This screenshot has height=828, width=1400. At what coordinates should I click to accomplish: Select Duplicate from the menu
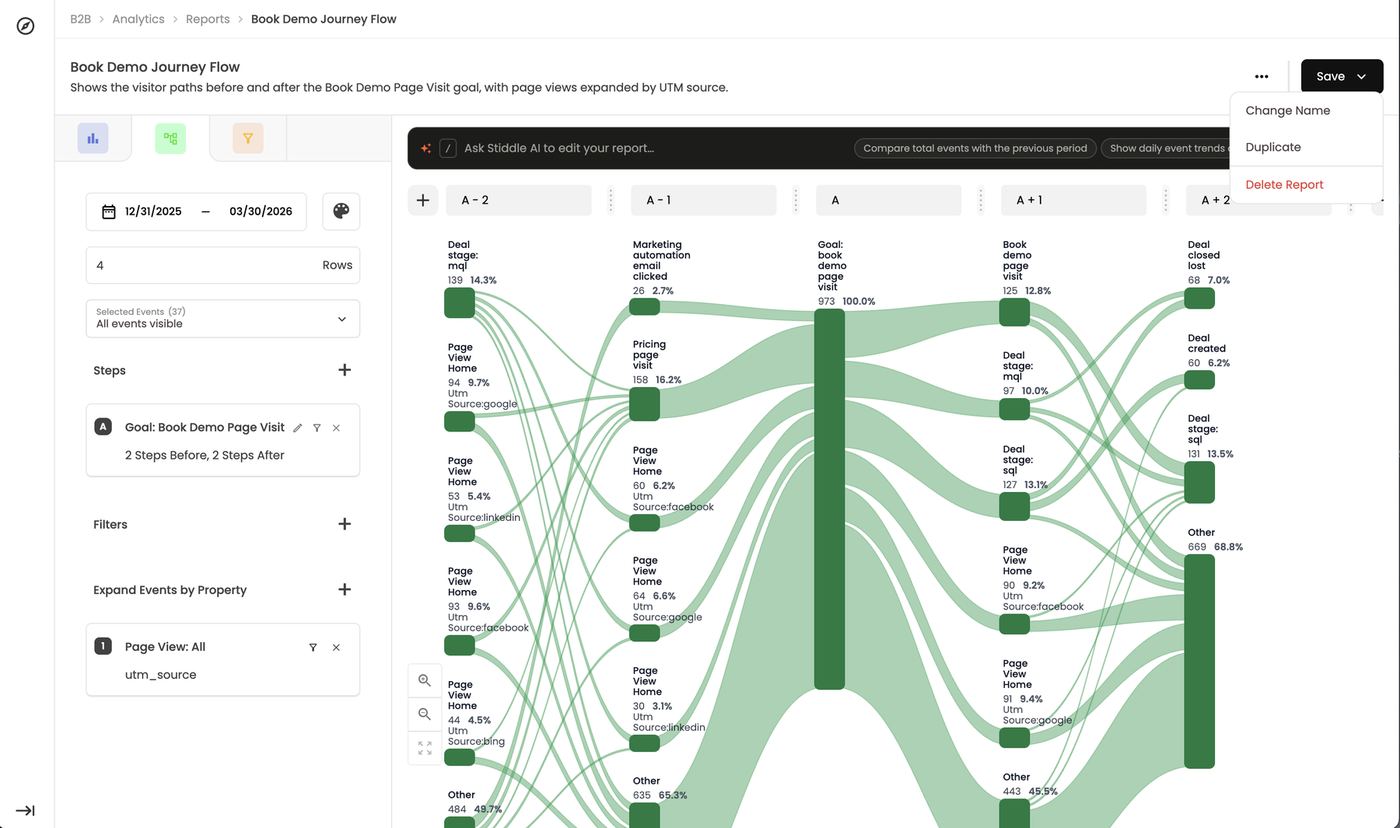click(x=1306, y=147)
